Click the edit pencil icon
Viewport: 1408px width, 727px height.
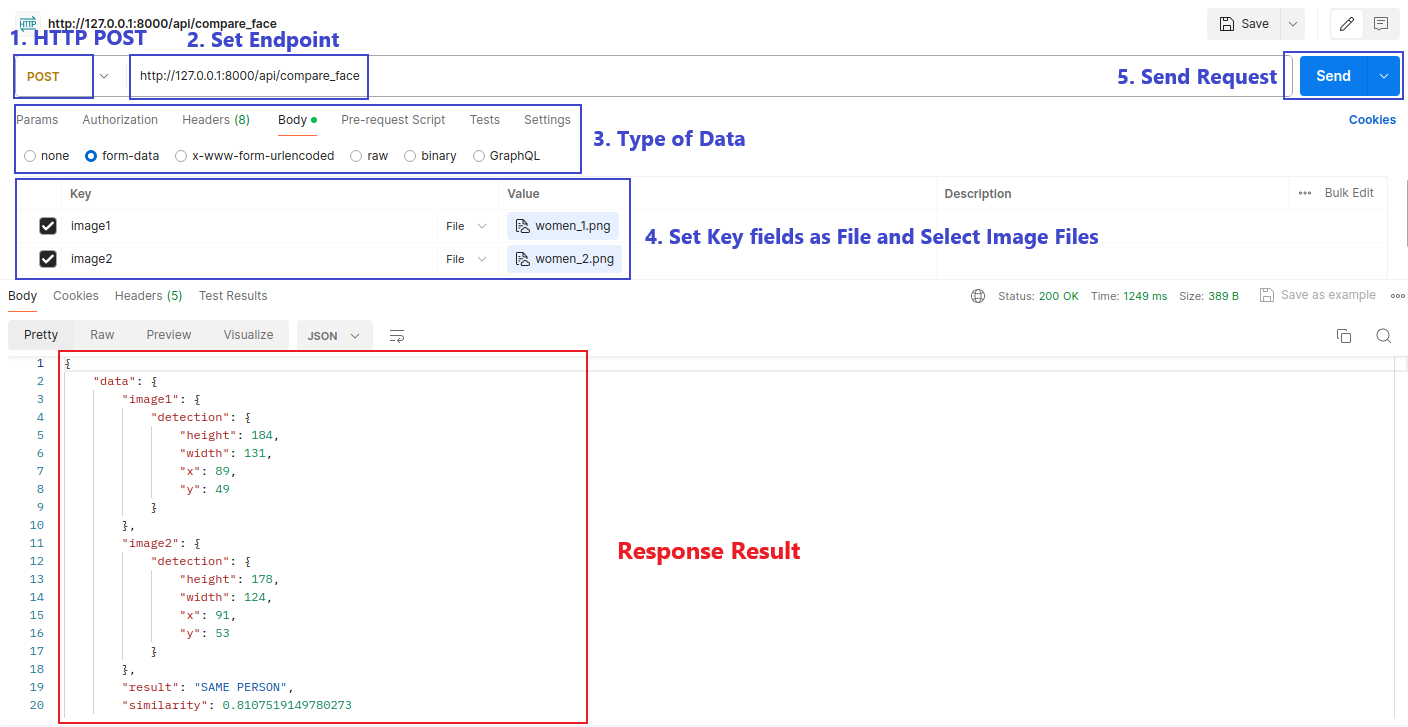tap(1347, 24)
